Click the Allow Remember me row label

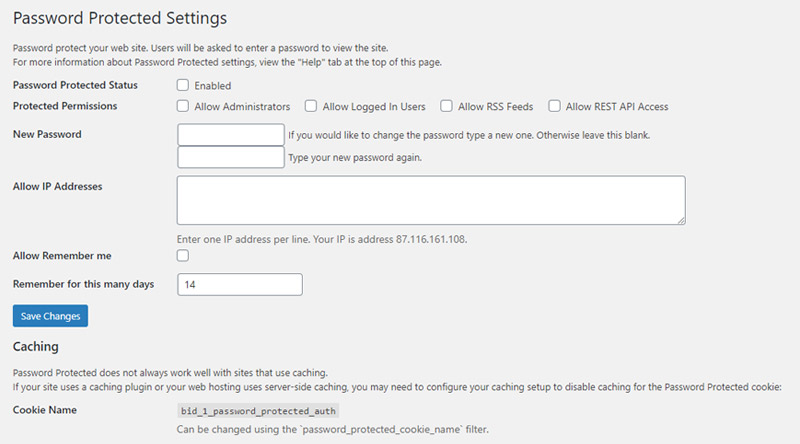pos(62,256)
